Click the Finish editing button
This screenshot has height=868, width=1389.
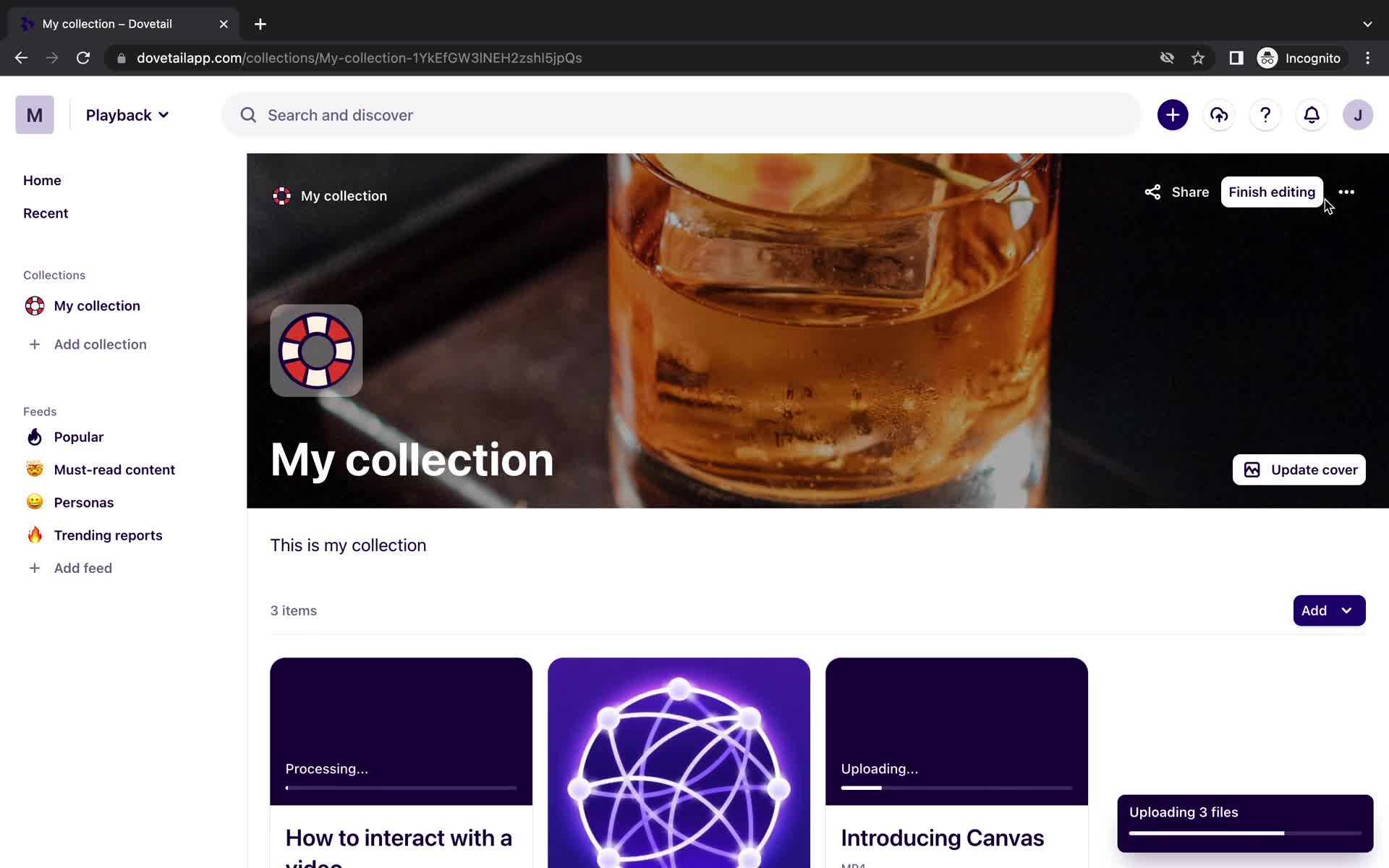(1272, 192)
